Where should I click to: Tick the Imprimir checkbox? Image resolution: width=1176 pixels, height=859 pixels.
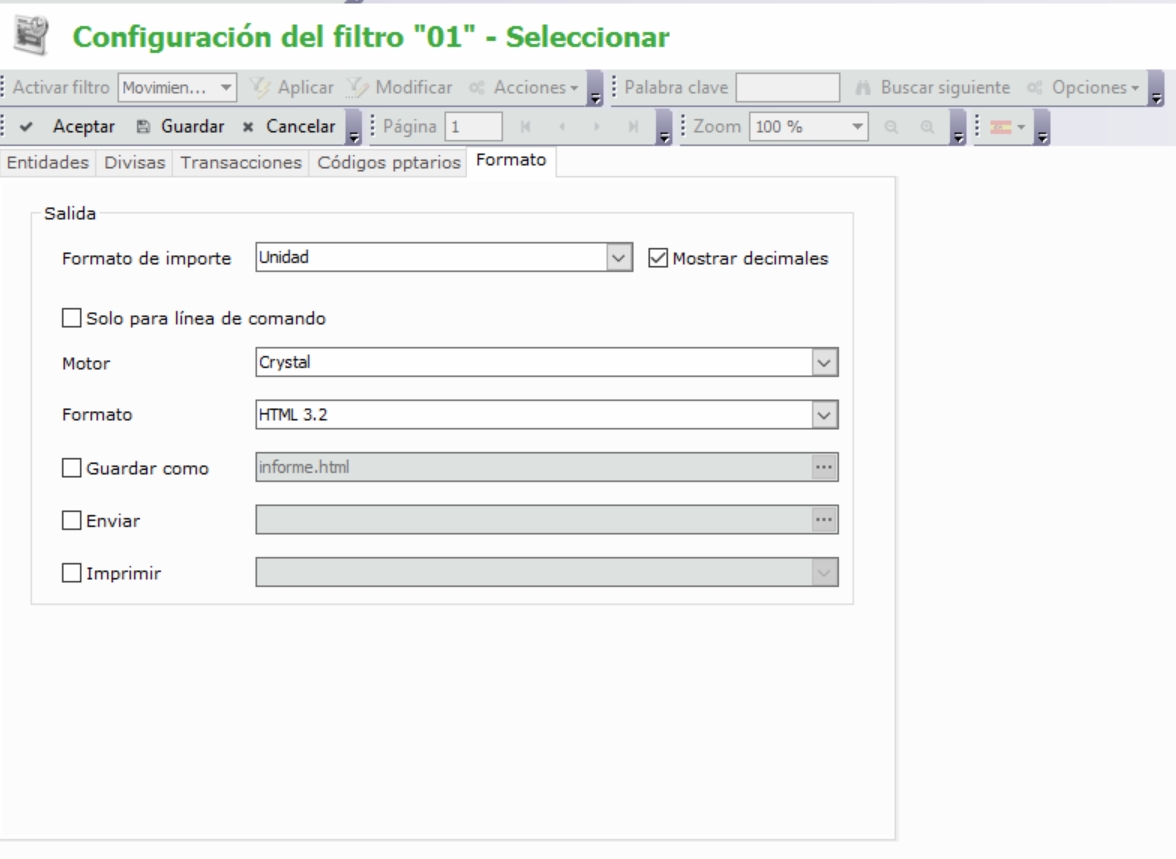click(72, 573)
